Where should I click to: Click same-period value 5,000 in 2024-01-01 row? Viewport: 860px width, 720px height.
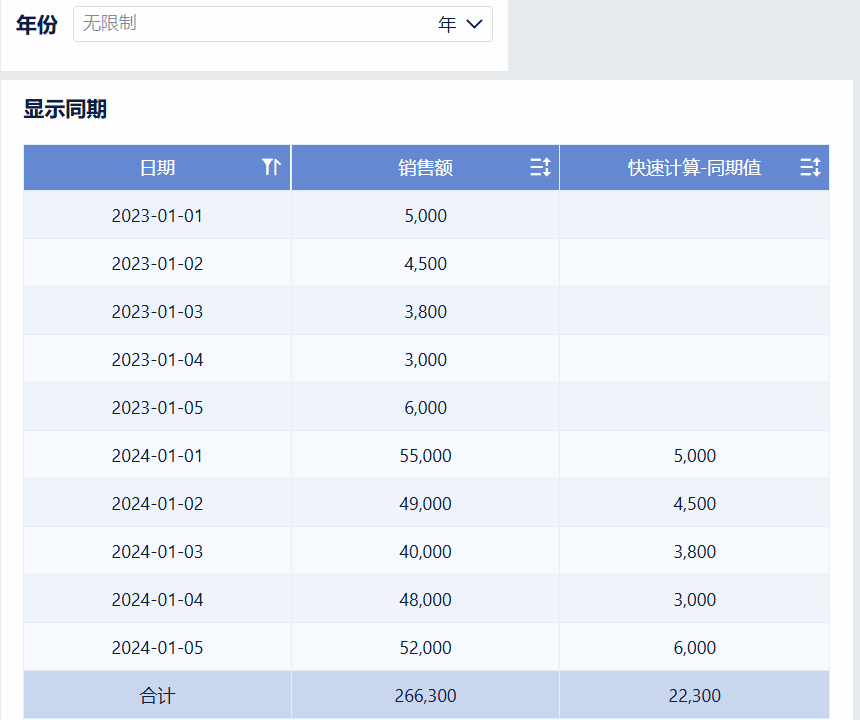click(694, 456)
